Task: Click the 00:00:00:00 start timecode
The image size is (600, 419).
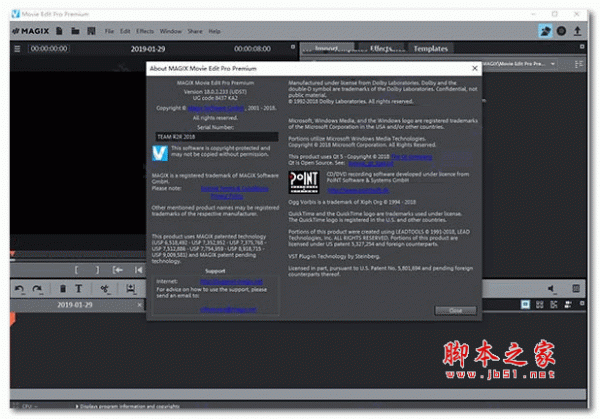Action: coord(49,49)
